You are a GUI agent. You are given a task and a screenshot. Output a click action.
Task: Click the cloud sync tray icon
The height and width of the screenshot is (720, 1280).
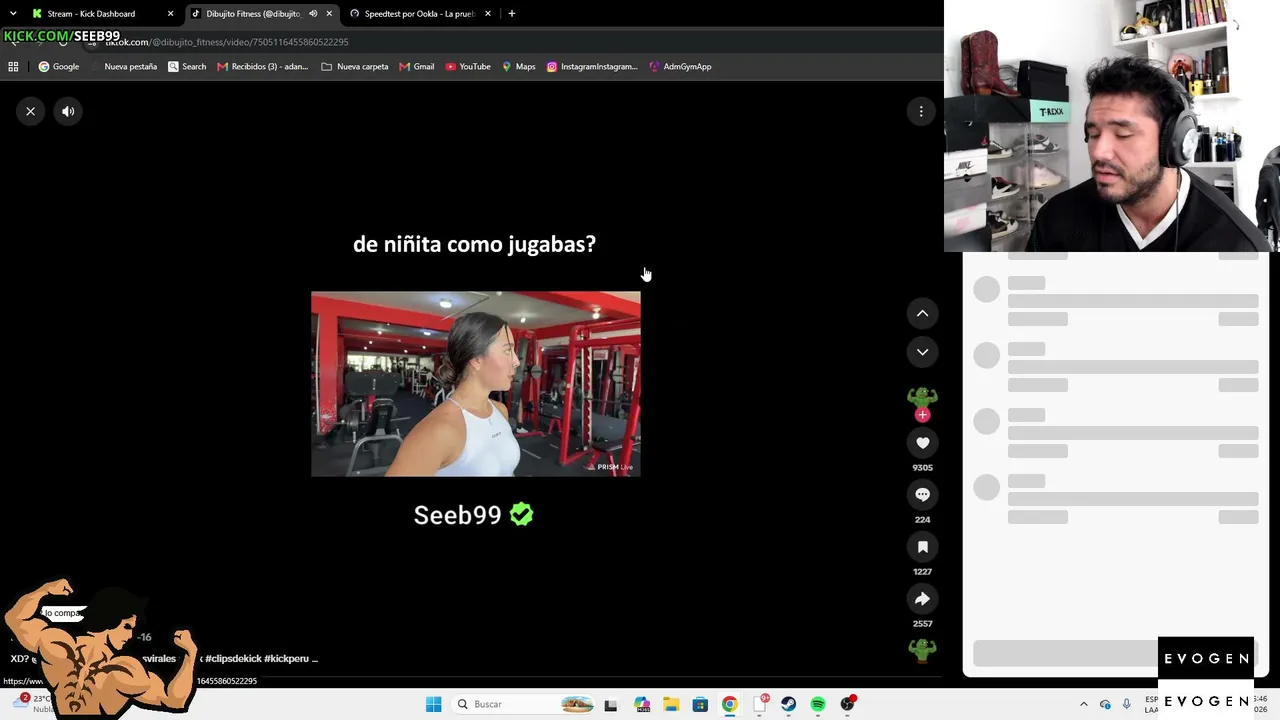tap(1105, 704)
